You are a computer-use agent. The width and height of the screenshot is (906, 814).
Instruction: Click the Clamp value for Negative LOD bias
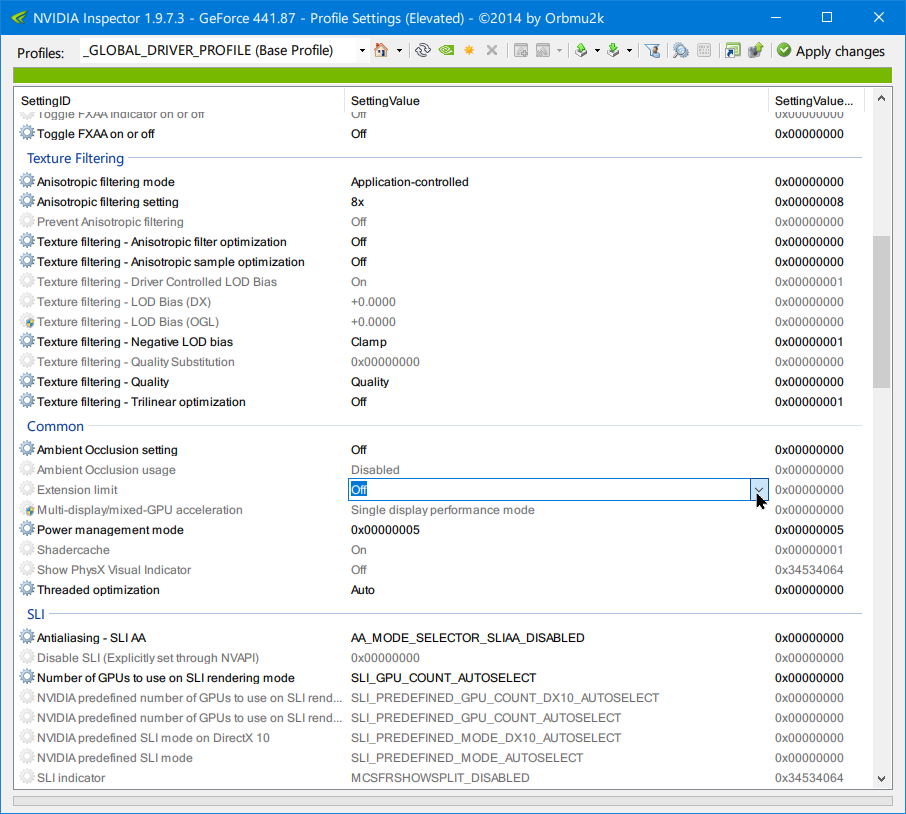[369, 342]
